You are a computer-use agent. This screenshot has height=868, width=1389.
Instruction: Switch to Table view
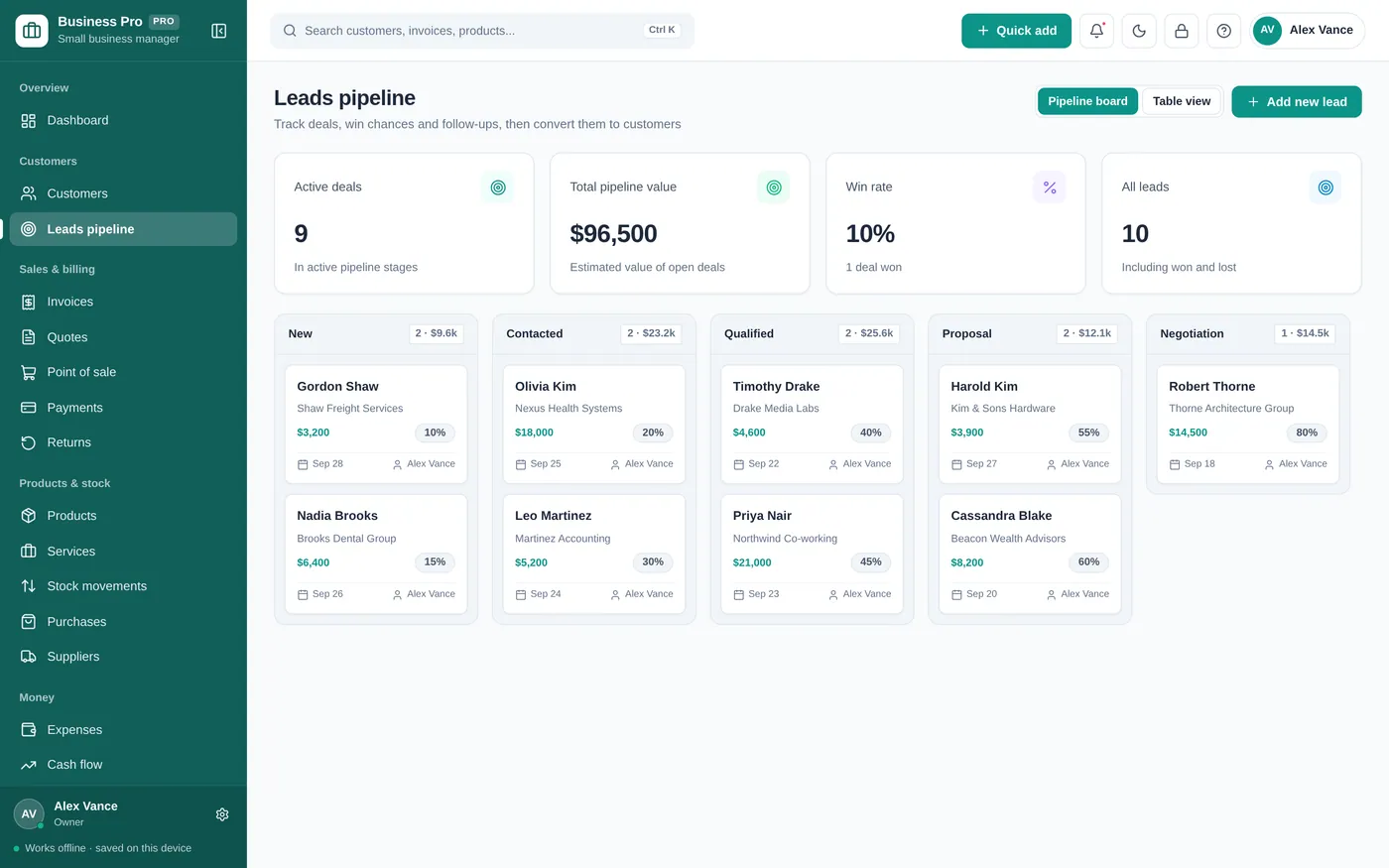pyautogui.click(x=1182, y=101)
